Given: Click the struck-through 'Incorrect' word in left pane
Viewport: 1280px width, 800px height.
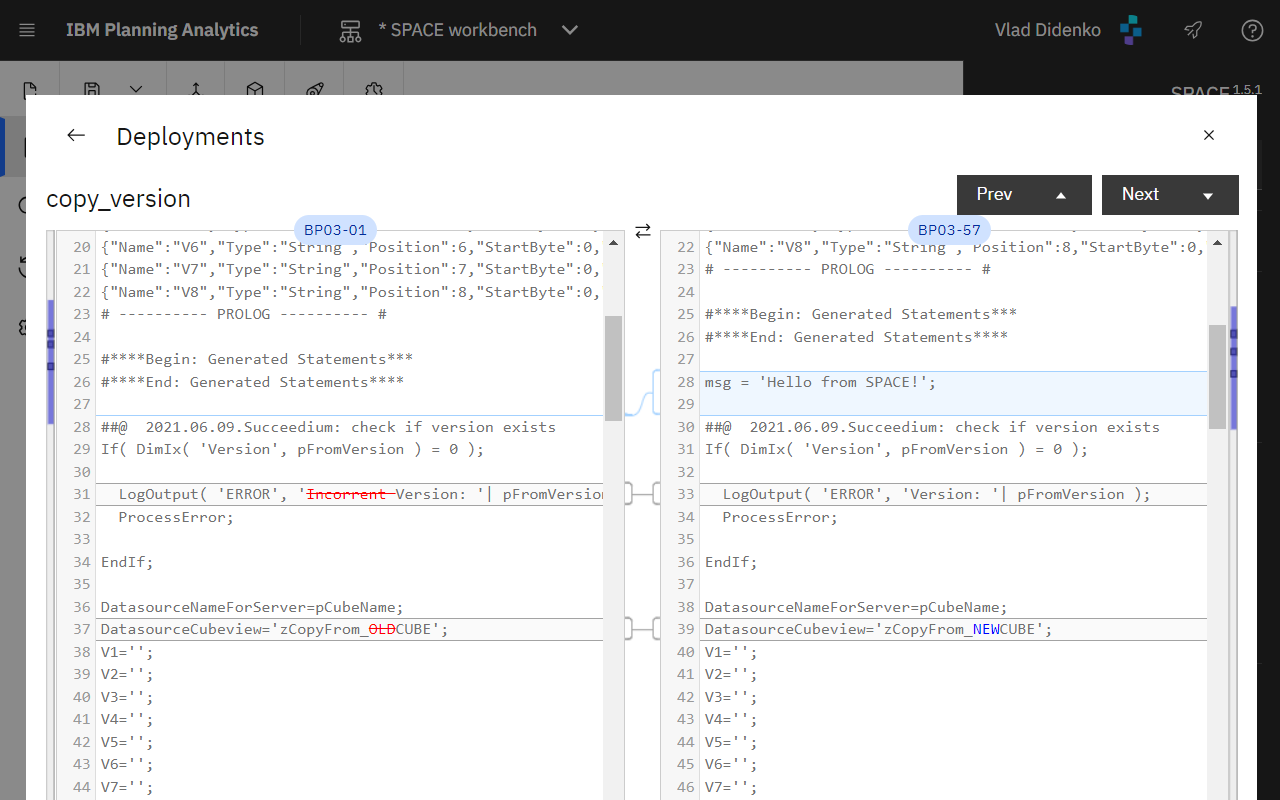Looking at the screenshot, I should coord(346,494).
